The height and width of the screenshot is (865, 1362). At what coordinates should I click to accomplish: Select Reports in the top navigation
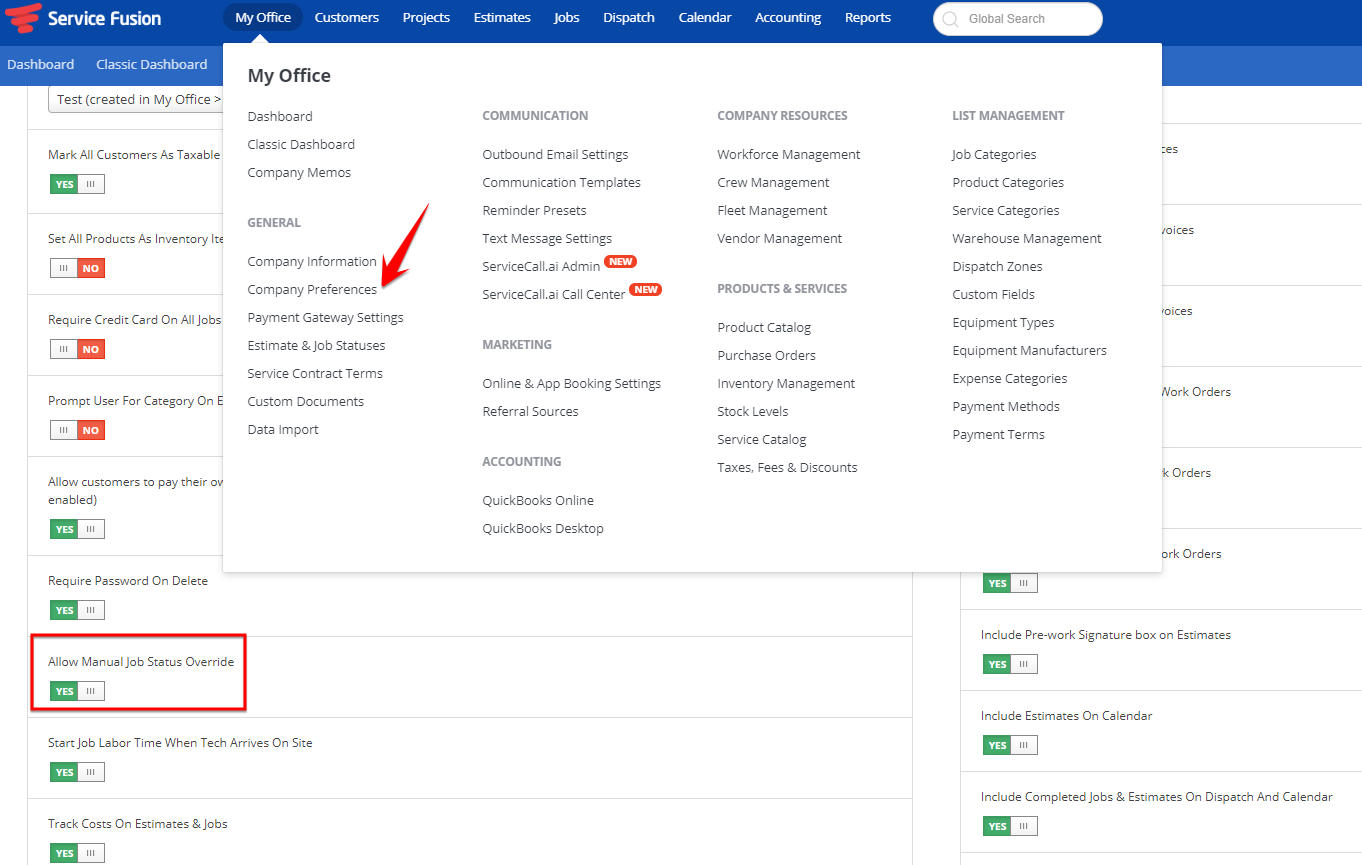point(867,18)
